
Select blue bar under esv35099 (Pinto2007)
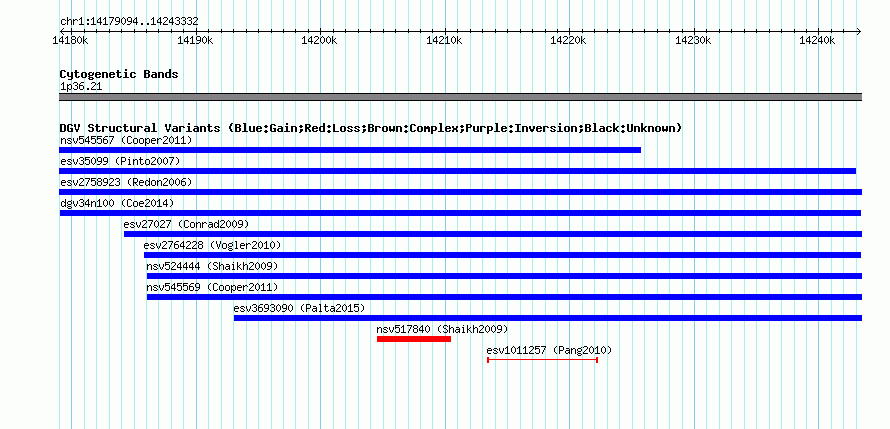457,171
